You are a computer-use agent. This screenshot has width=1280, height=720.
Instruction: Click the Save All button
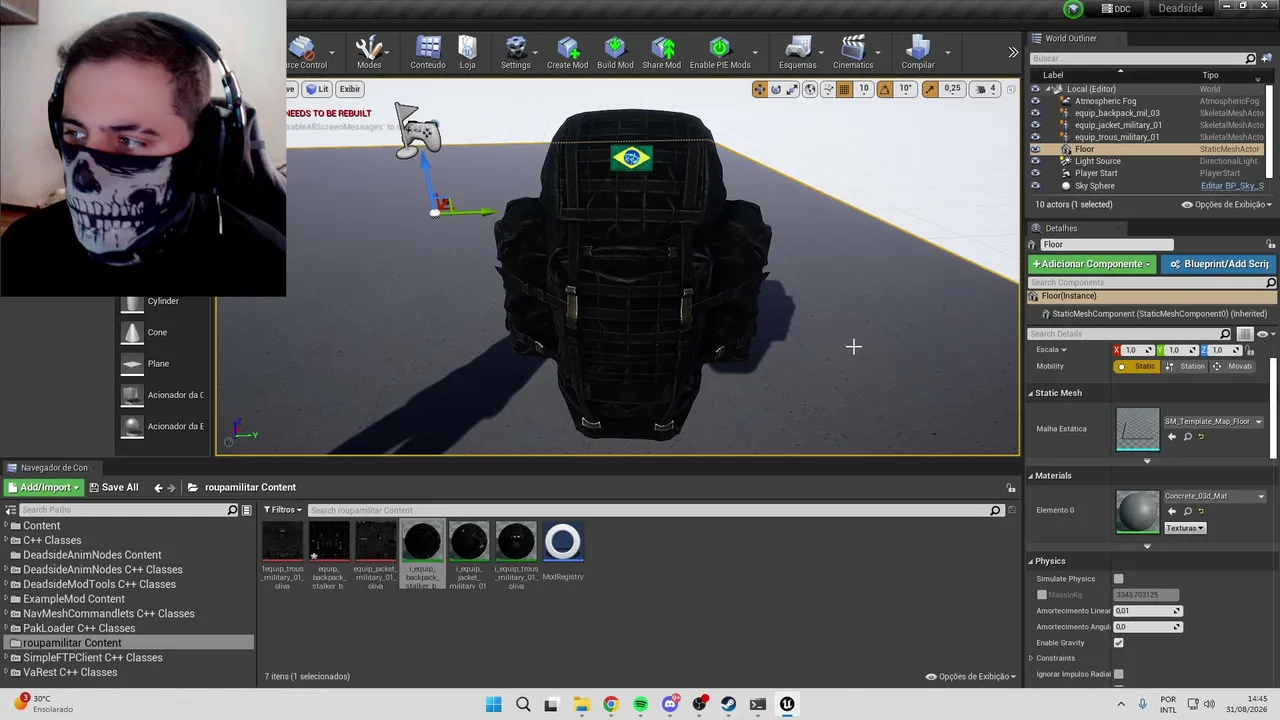pyautogui.click(x=113, y=488)
